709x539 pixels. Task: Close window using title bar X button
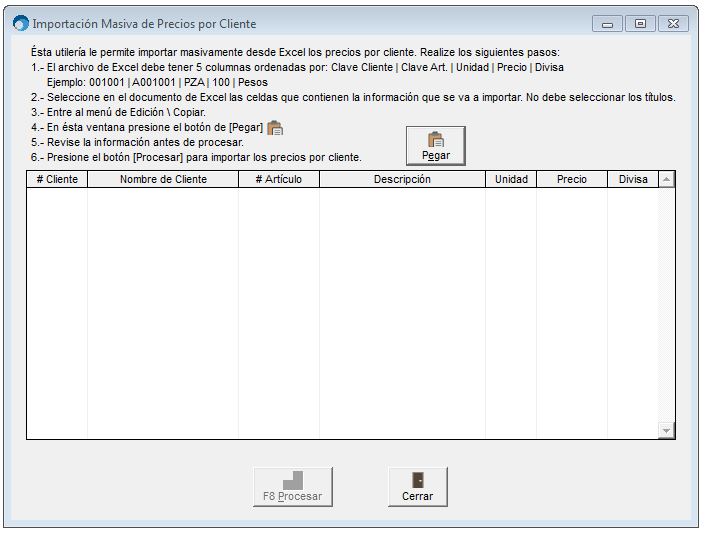pos(673,24)
